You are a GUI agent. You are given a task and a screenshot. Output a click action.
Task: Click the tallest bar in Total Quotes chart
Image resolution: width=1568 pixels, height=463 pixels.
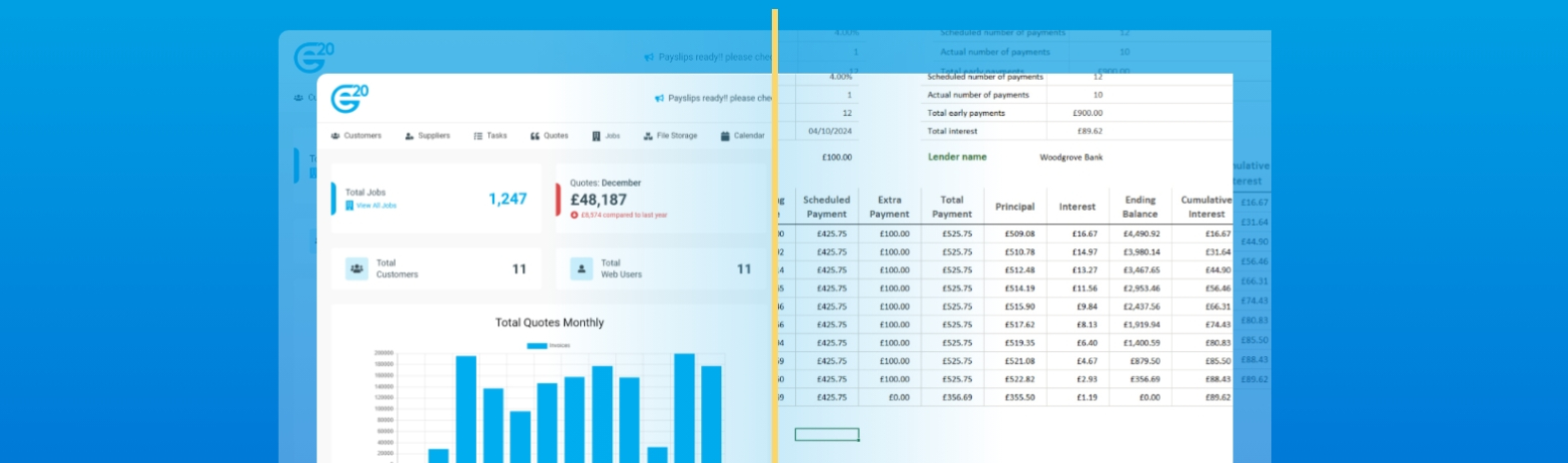(x=684, y=407)
